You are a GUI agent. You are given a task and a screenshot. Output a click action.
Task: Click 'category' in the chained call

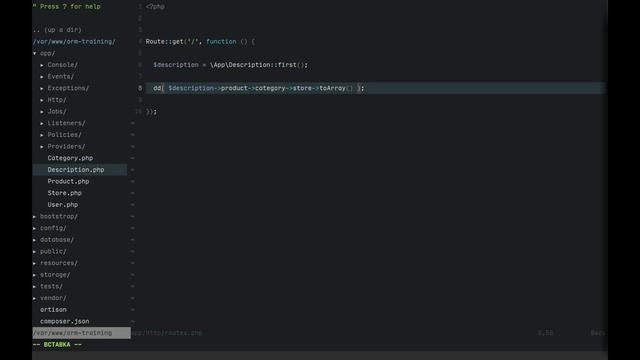tap(270, 88)
